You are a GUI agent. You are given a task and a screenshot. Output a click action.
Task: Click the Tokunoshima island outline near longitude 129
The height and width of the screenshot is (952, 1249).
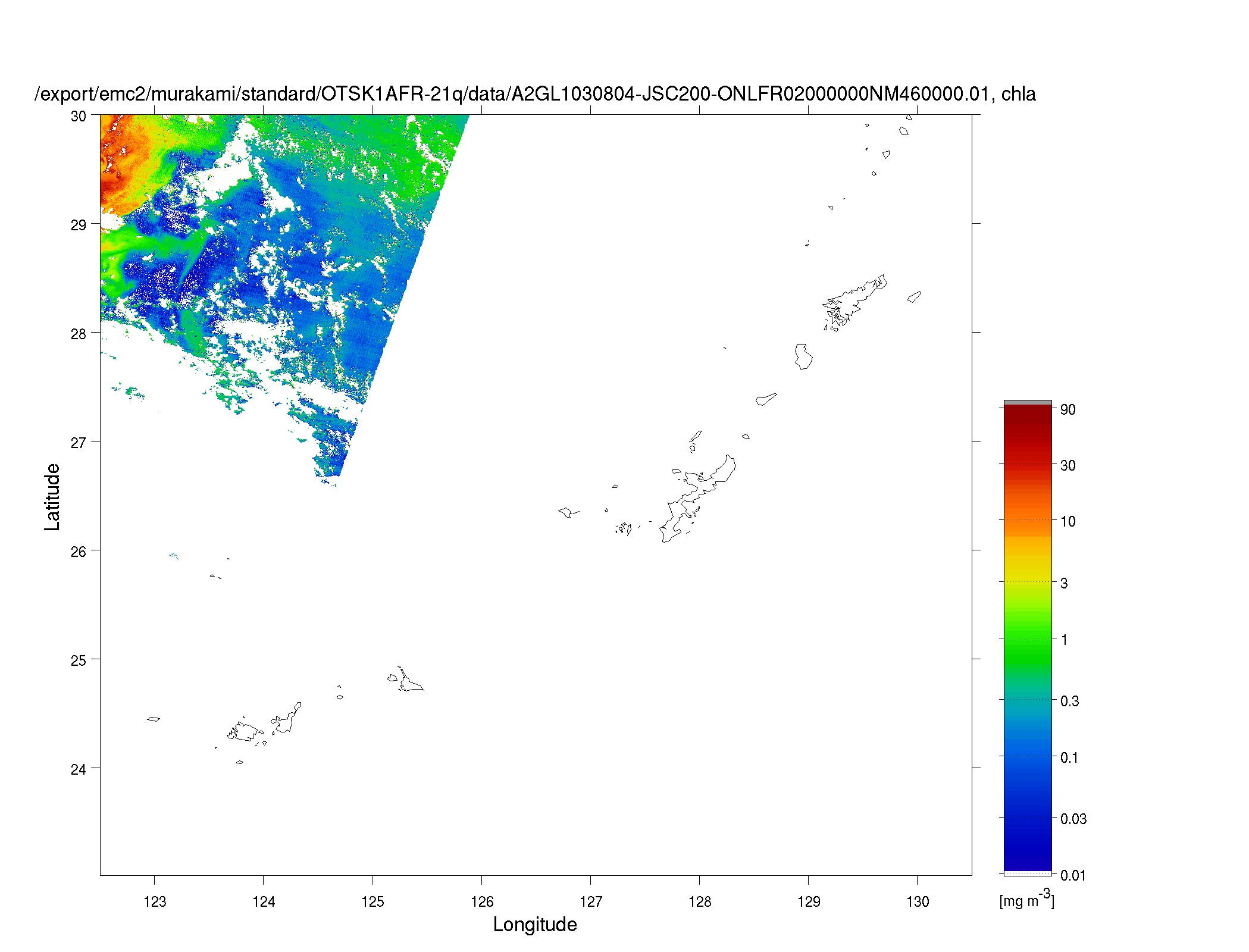pos(803,356)
